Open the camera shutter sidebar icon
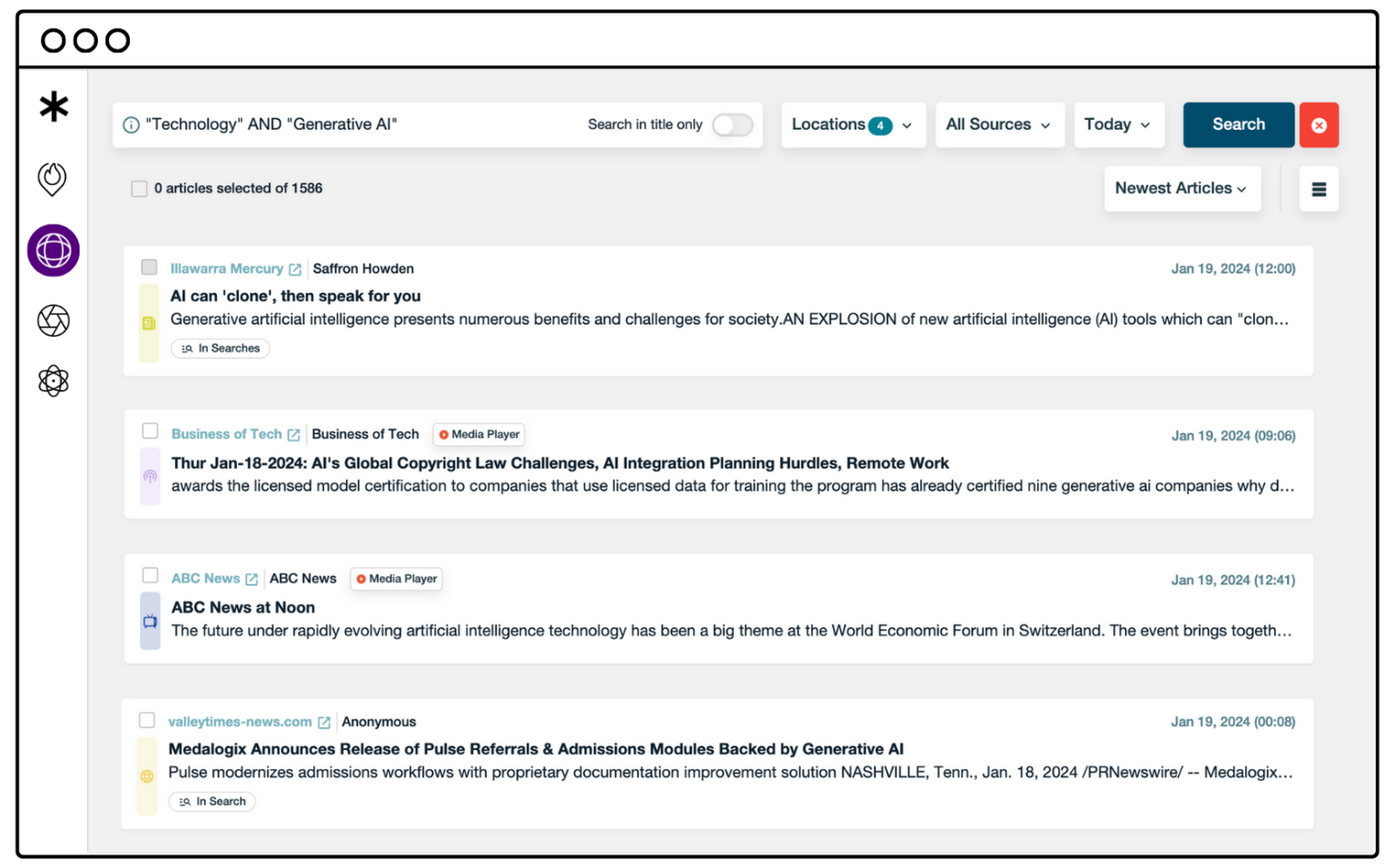Image resolution: width=1395 pixels, height=868 pixels. [54, 321]
